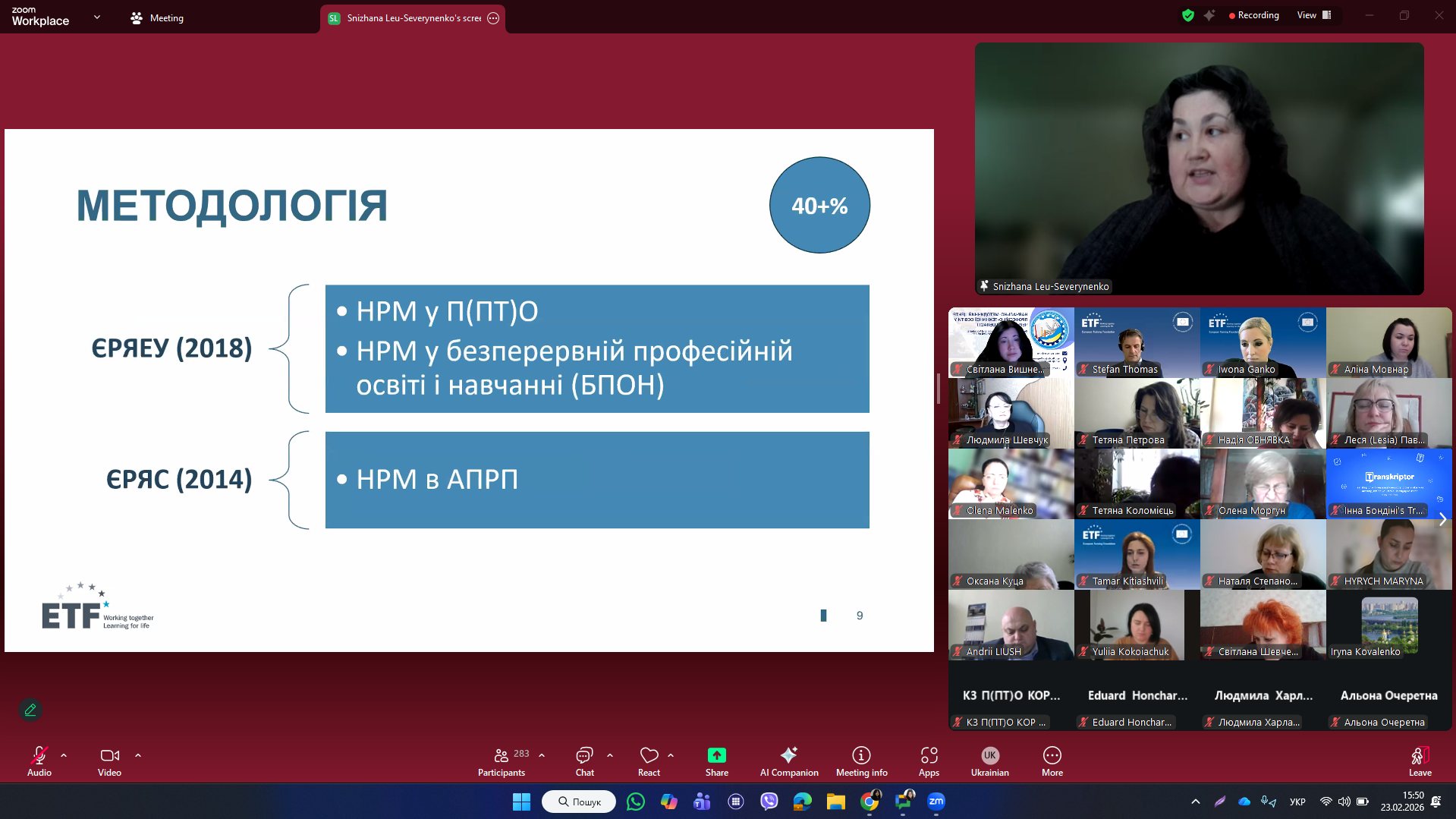1456x819 pixels.
Task: Click the annotation pencil icon
Action: (x=30, y=710)
